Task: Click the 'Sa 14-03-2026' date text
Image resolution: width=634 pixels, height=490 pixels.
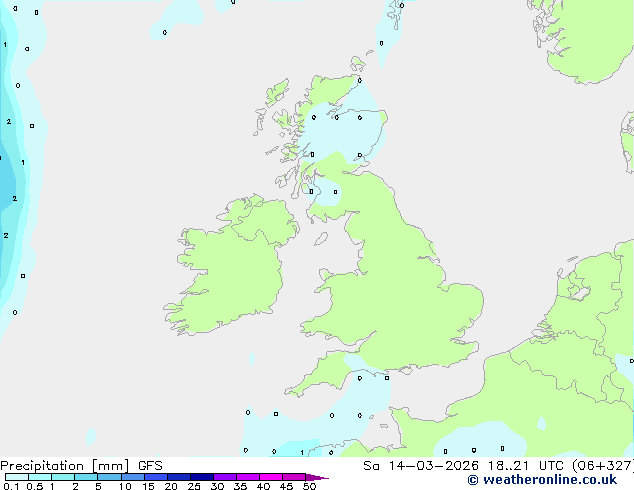Action: 421,466
